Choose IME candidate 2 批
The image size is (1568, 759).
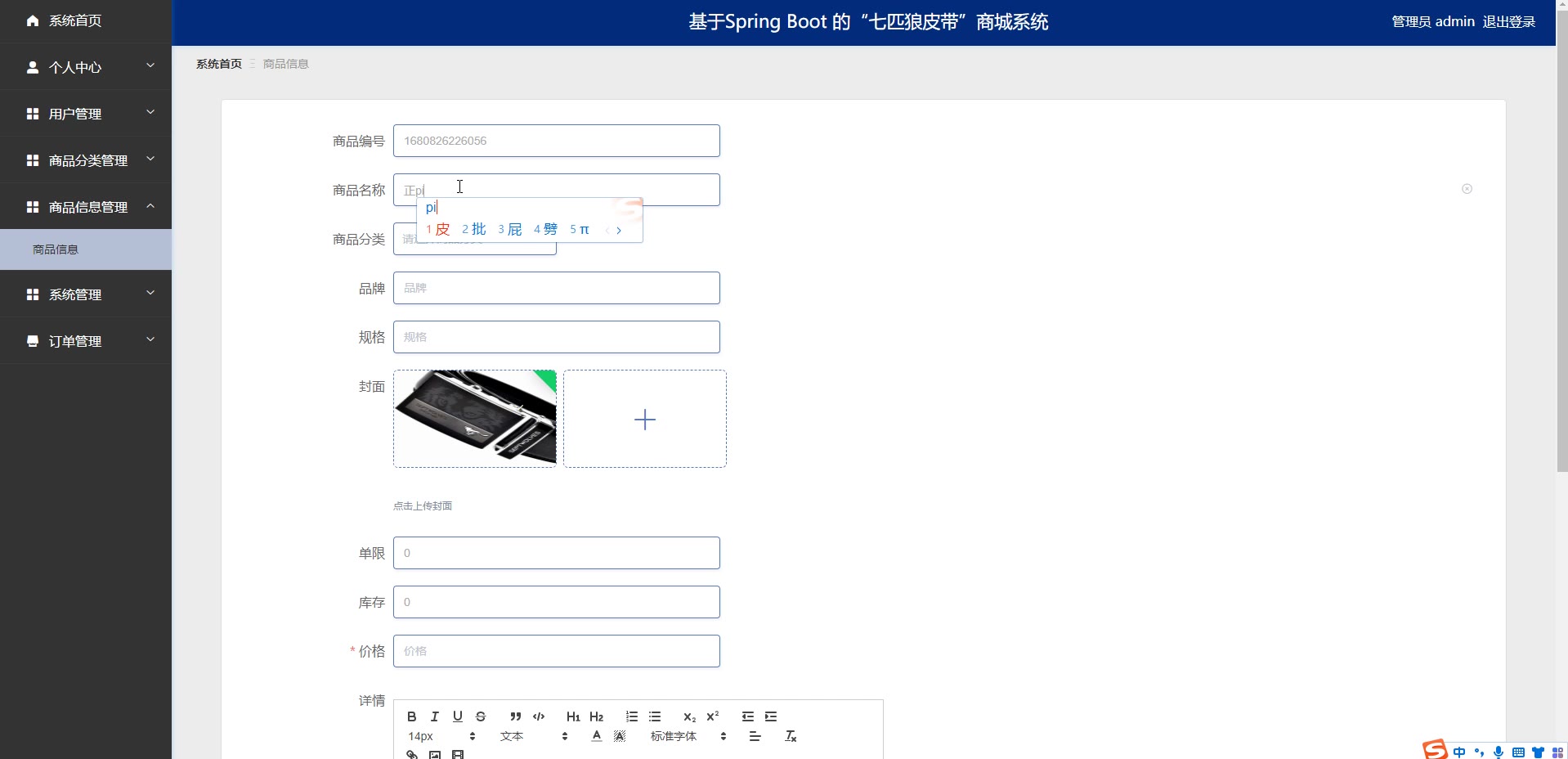pos(474,229)
